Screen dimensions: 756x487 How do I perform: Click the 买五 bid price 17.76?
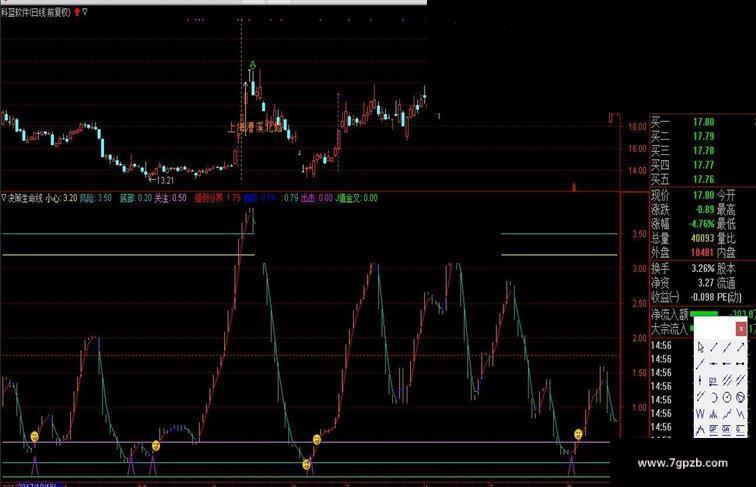tap(703, 179)
